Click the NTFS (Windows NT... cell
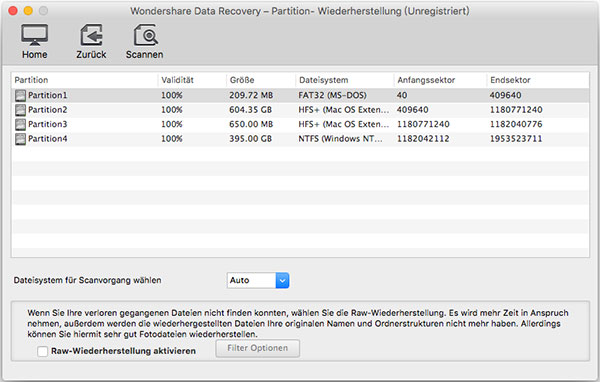The height and width of the screenshot is (382, 600). coord(340,139)
